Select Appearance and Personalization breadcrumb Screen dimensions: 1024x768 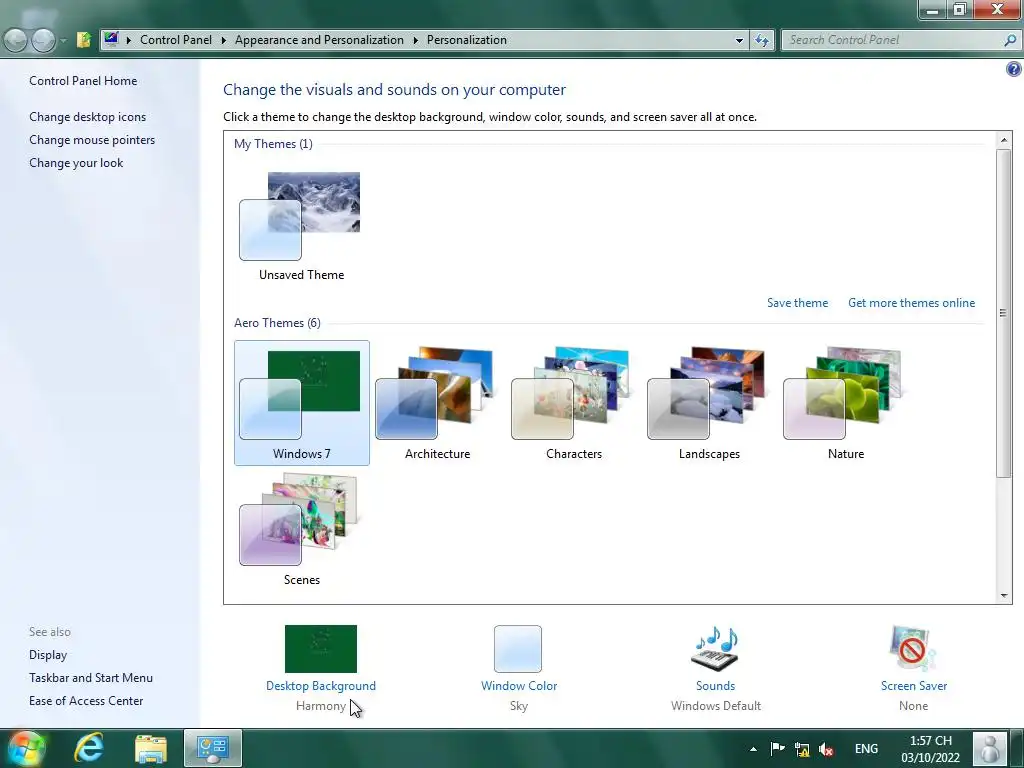coord(319,40)
